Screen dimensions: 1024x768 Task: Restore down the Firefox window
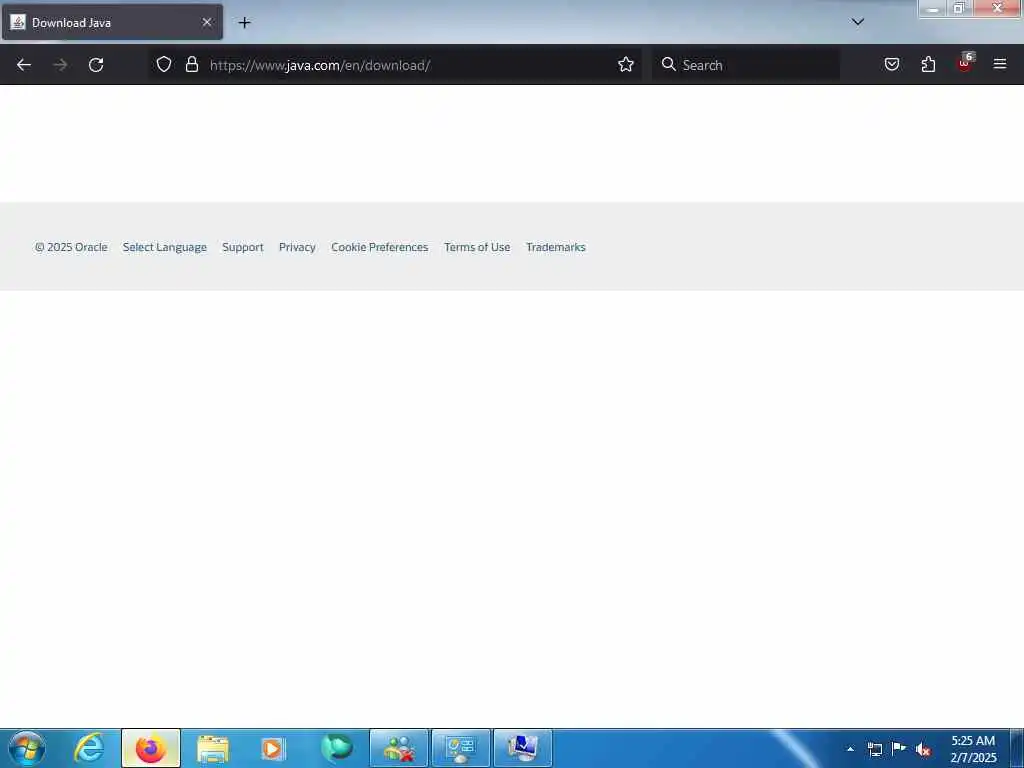(x=959, y=8)
